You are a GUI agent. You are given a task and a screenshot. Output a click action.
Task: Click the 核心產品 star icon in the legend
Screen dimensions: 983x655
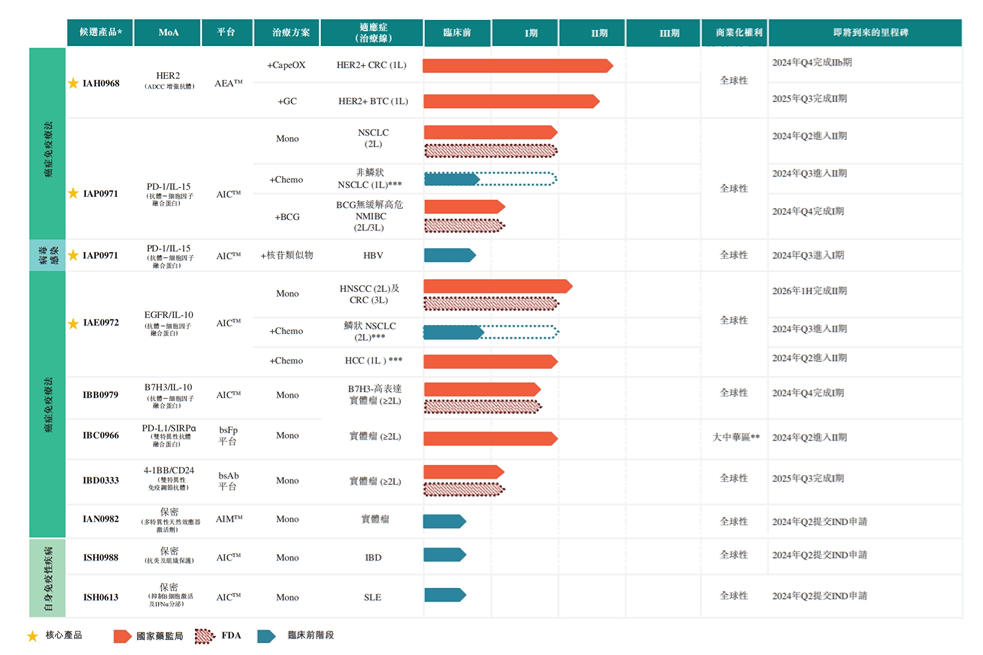pyautogui.click(x=33, y=636)
